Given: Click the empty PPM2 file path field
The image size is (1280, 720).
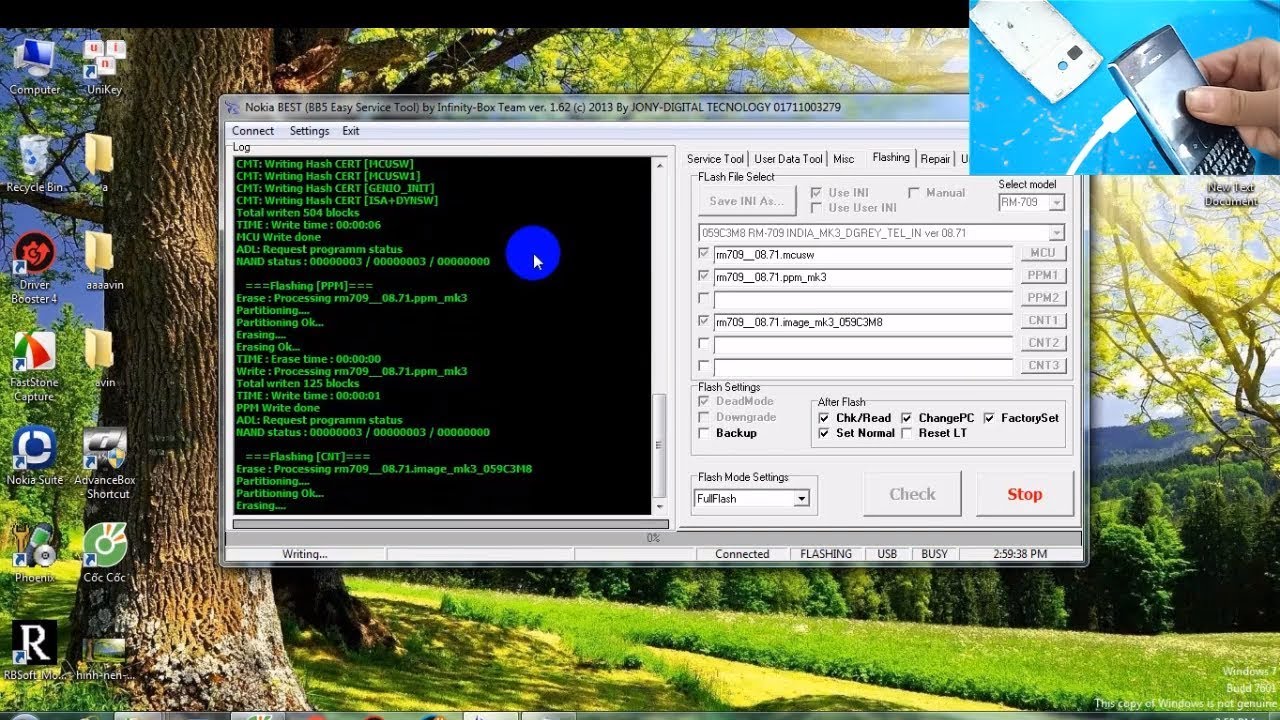Looking at the screenshot, I should click(863, 298).
